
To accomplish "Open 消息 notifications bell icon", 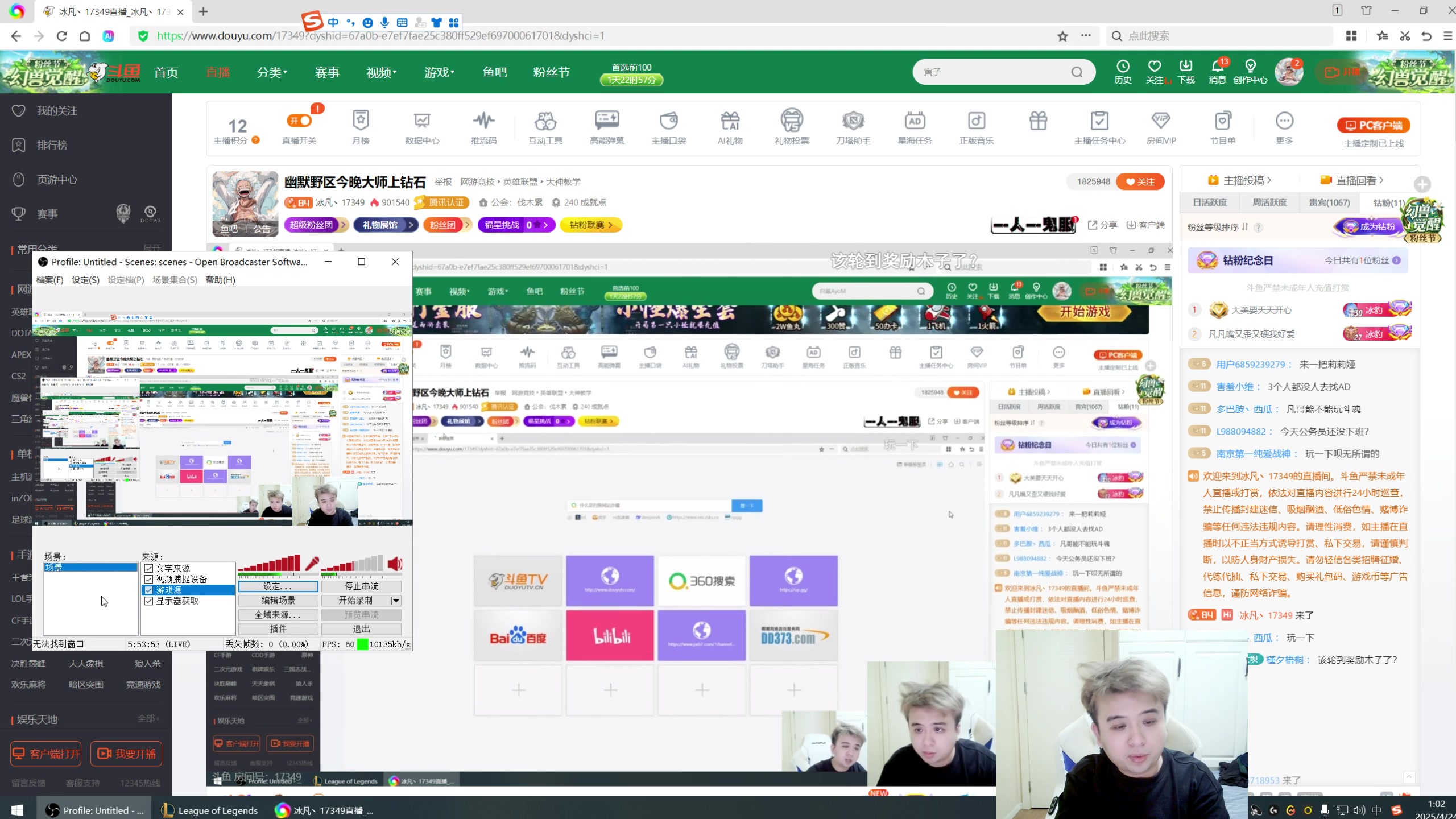I will click(1217, 72).
